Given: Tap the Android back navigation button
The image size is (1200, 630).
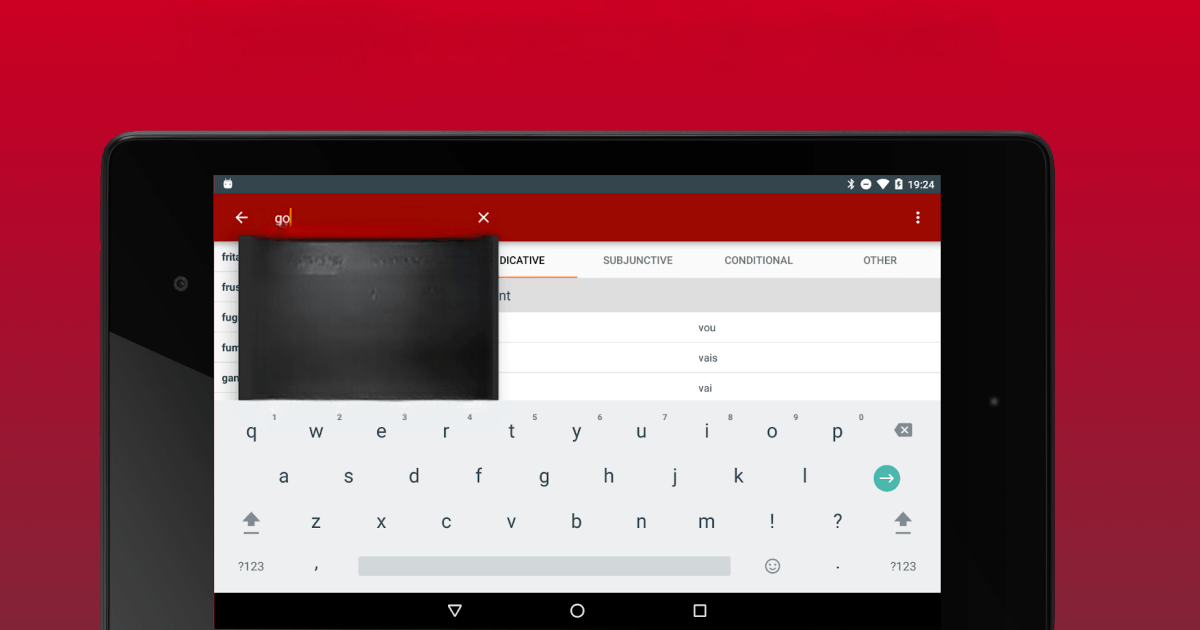Looking at the screenshot, I should point(455,610).
